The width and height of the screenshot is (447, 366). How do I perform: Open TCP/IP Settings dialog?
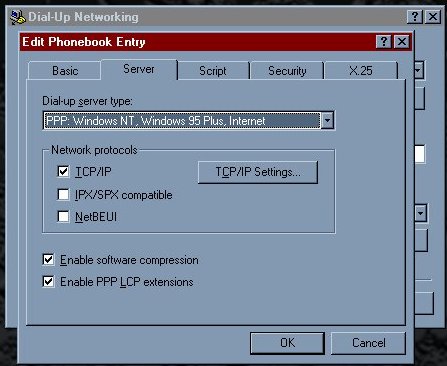(258, 172)
